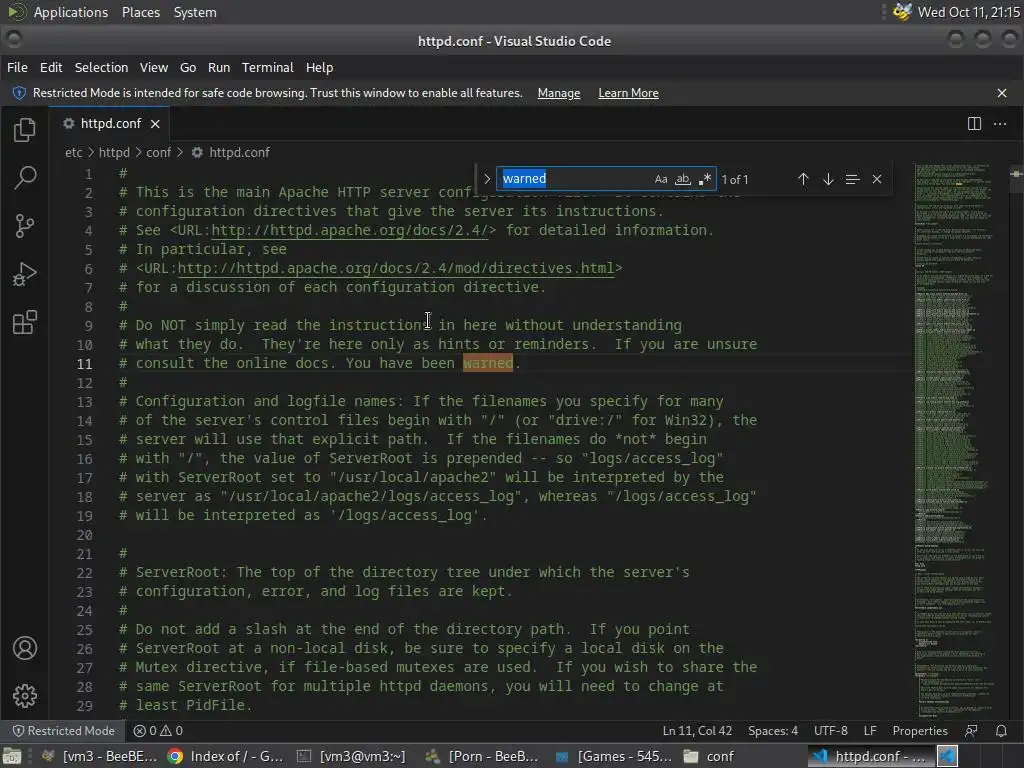Open the View menu
This screenshot has height=768, width=1024.
click(x=153, y=67)
